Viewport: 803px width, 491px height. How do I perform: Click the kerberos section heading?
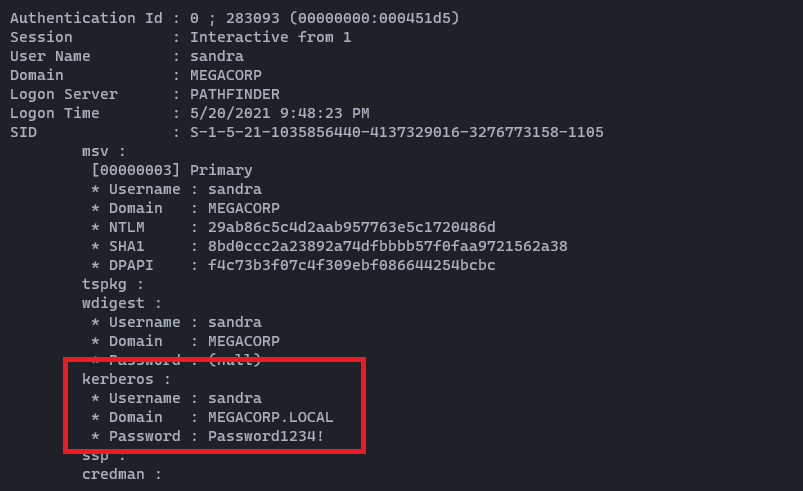tap(126, 379)
